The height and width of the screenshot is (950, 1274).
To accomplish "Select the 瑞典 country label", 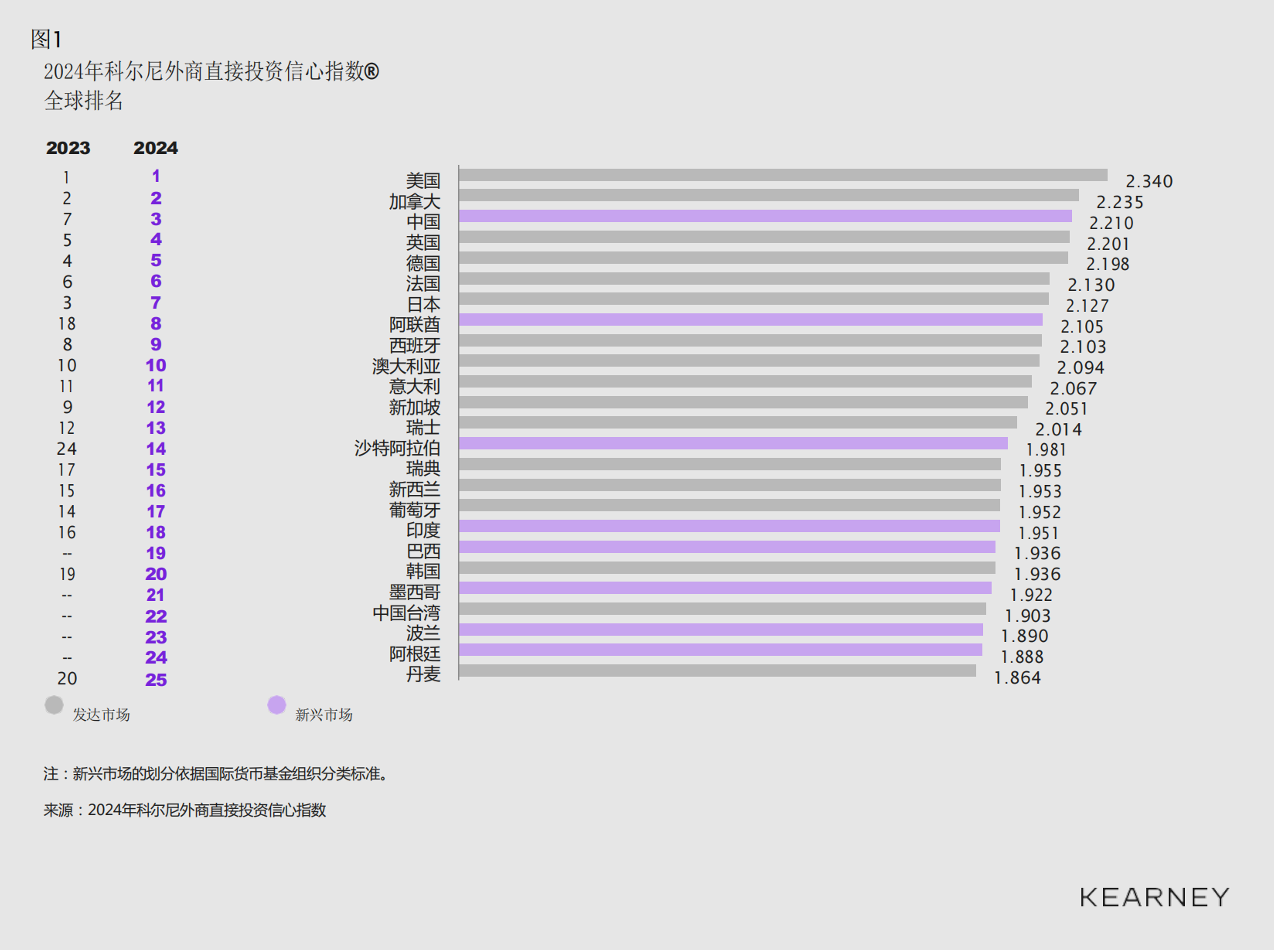I will [423, 468].
